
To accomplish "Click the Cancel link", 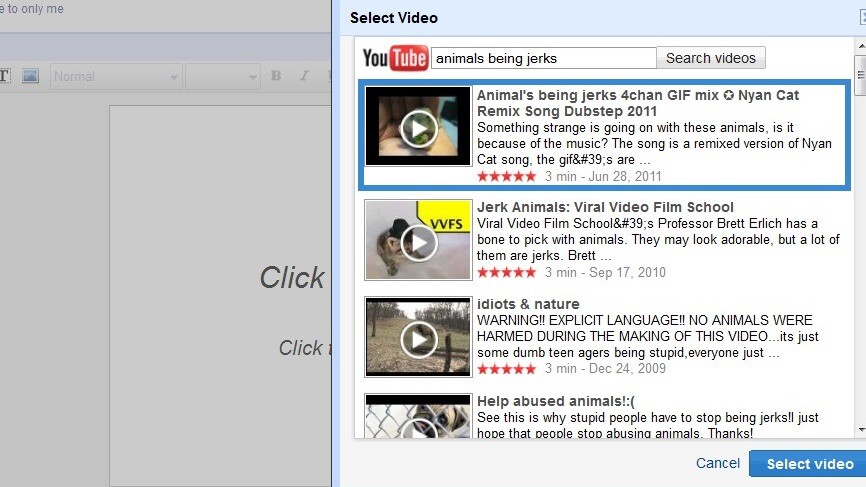I will coord(717,463).
